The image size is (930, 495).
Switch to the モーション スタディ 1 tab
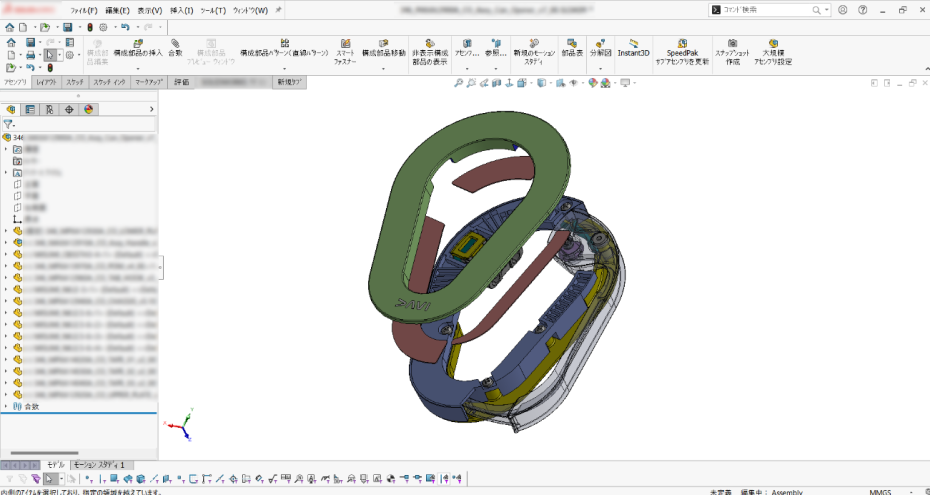(100, 465)
